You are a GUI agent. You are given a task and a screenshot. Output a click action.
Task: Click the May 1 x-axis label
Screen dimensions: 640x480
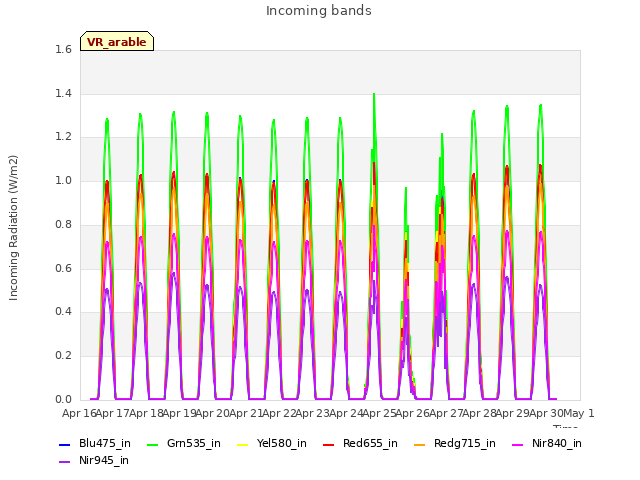578,413
